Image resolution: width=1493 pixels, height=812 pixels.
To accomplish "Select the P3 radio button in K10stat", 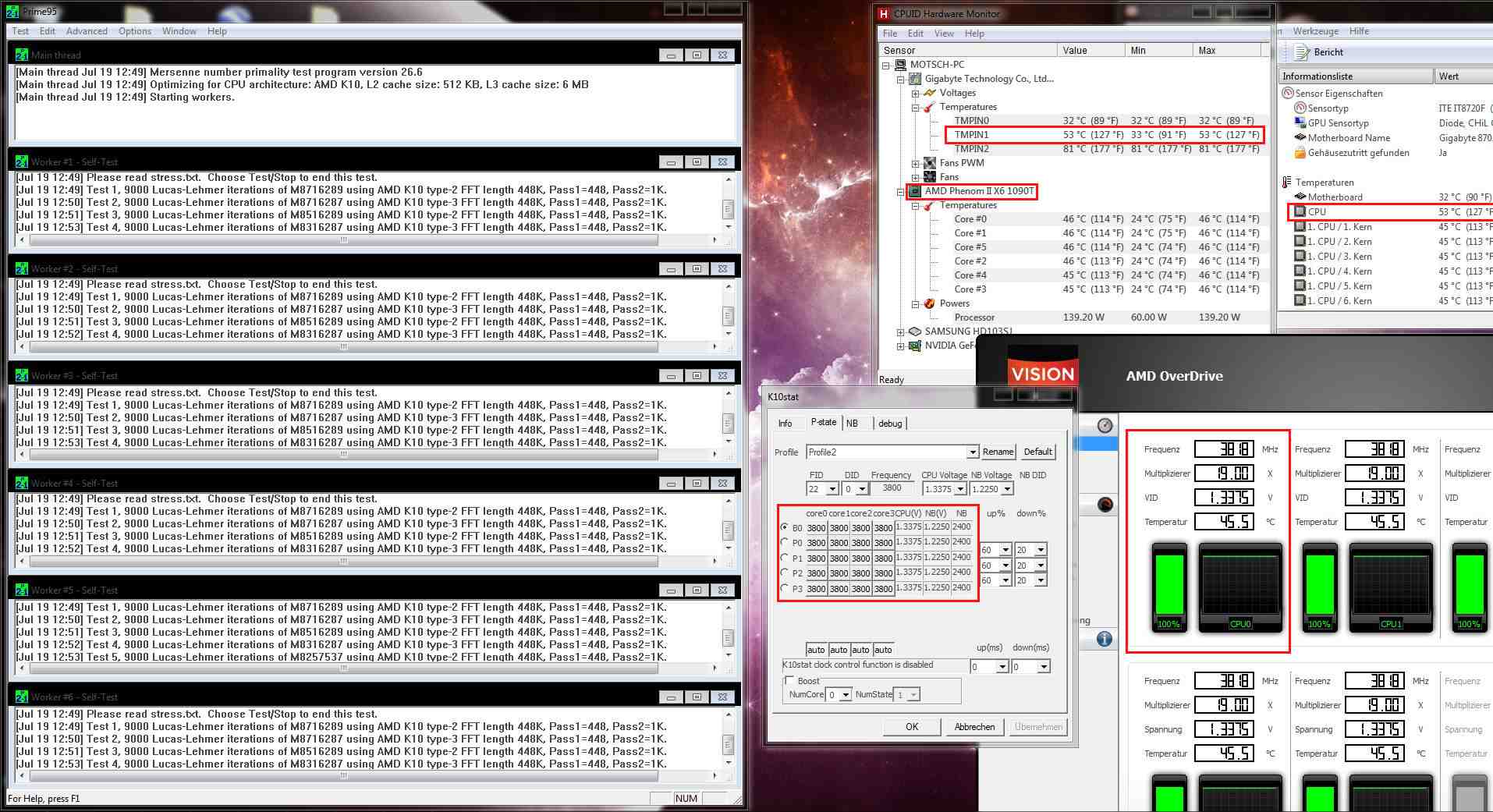I will pyautogui.click(x=784, y=588).
